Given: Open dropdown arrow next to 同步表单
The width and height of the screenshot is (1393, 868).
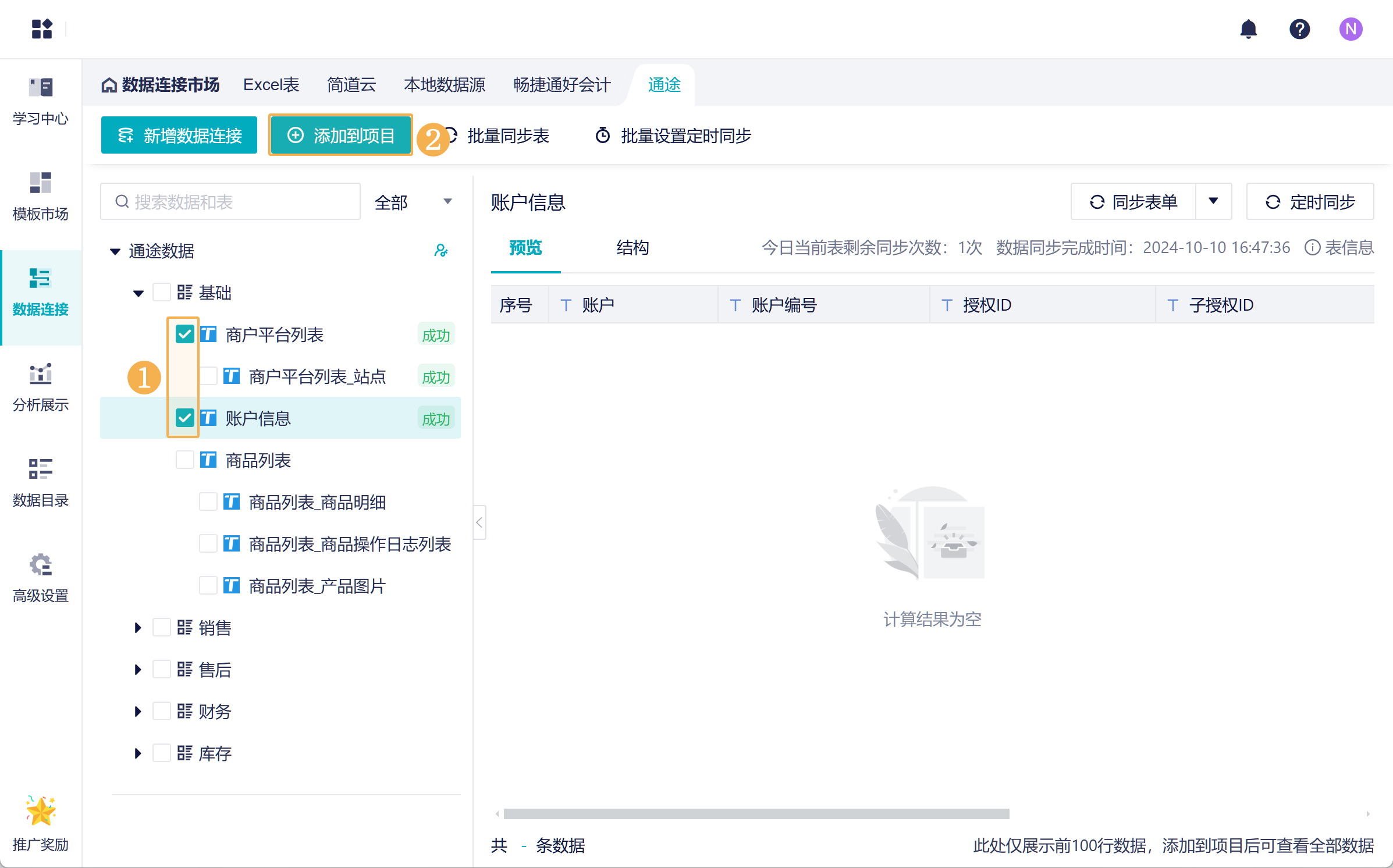Looking at the screenshot, I should pos(1213,201).
